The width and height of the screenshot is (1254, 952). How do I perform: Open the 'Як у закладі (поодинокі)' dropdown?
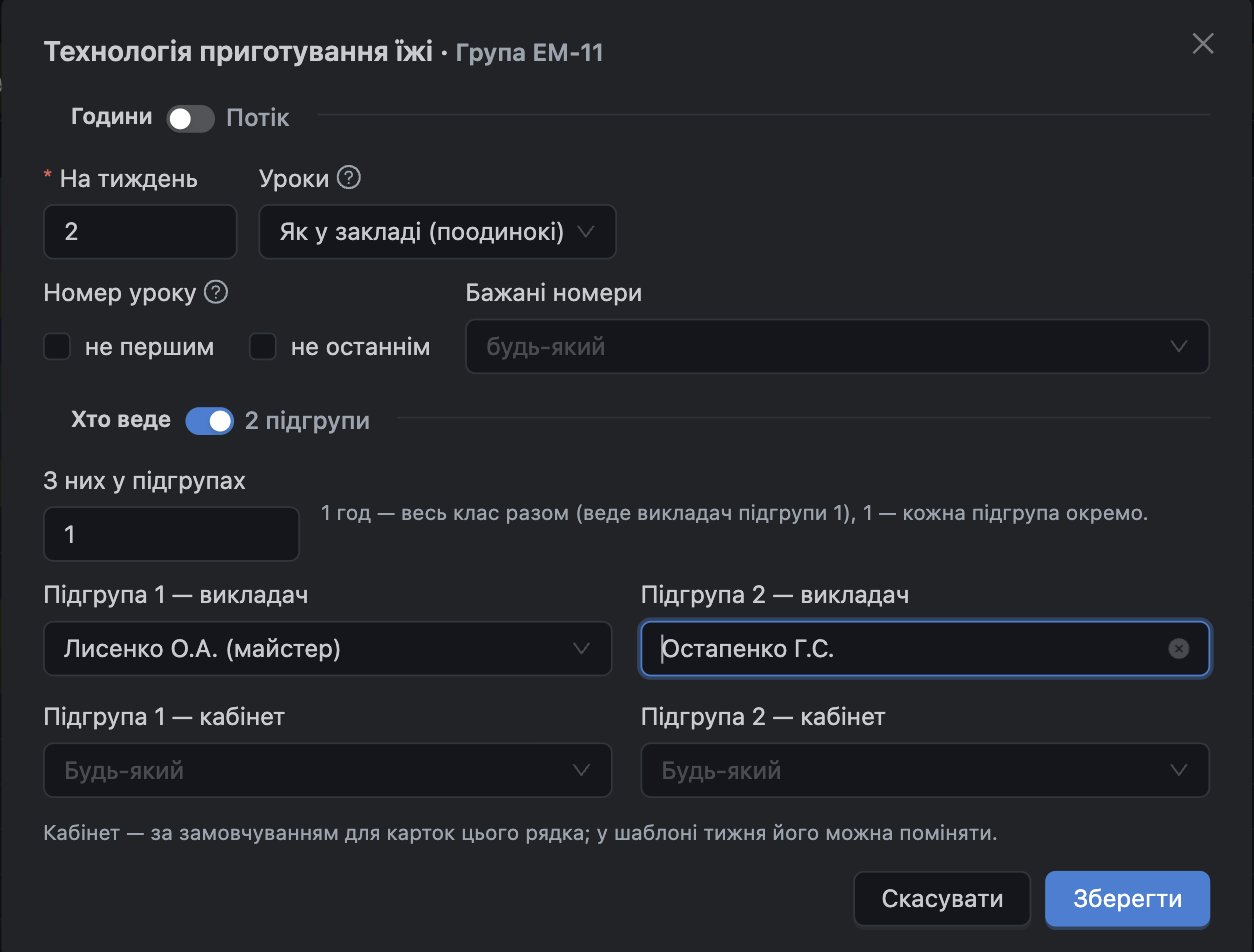coord(437,232)
